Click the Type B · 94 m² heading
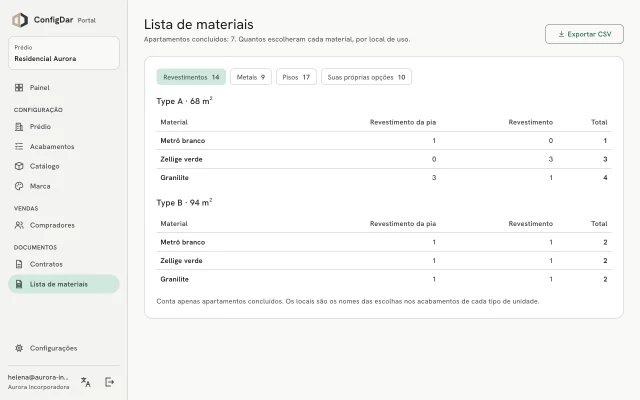This screenshot has width=640, height=400. (184, 202)
